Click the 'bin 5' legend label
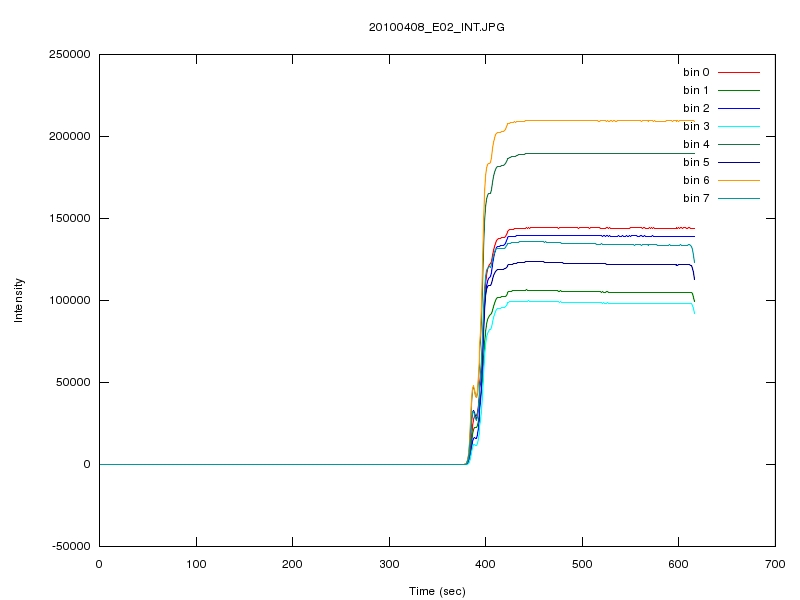Viewport: 800px width, 600px height. tap(696, 162)
